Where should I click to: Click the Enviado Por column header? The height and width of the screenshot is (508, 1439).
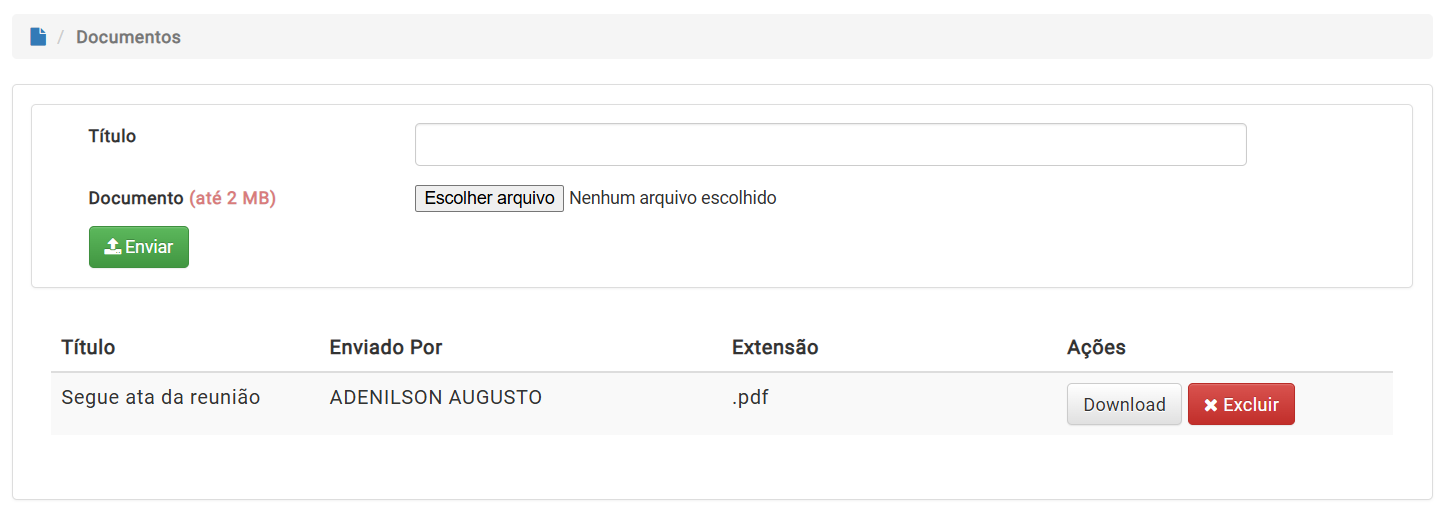coord(386,347)
